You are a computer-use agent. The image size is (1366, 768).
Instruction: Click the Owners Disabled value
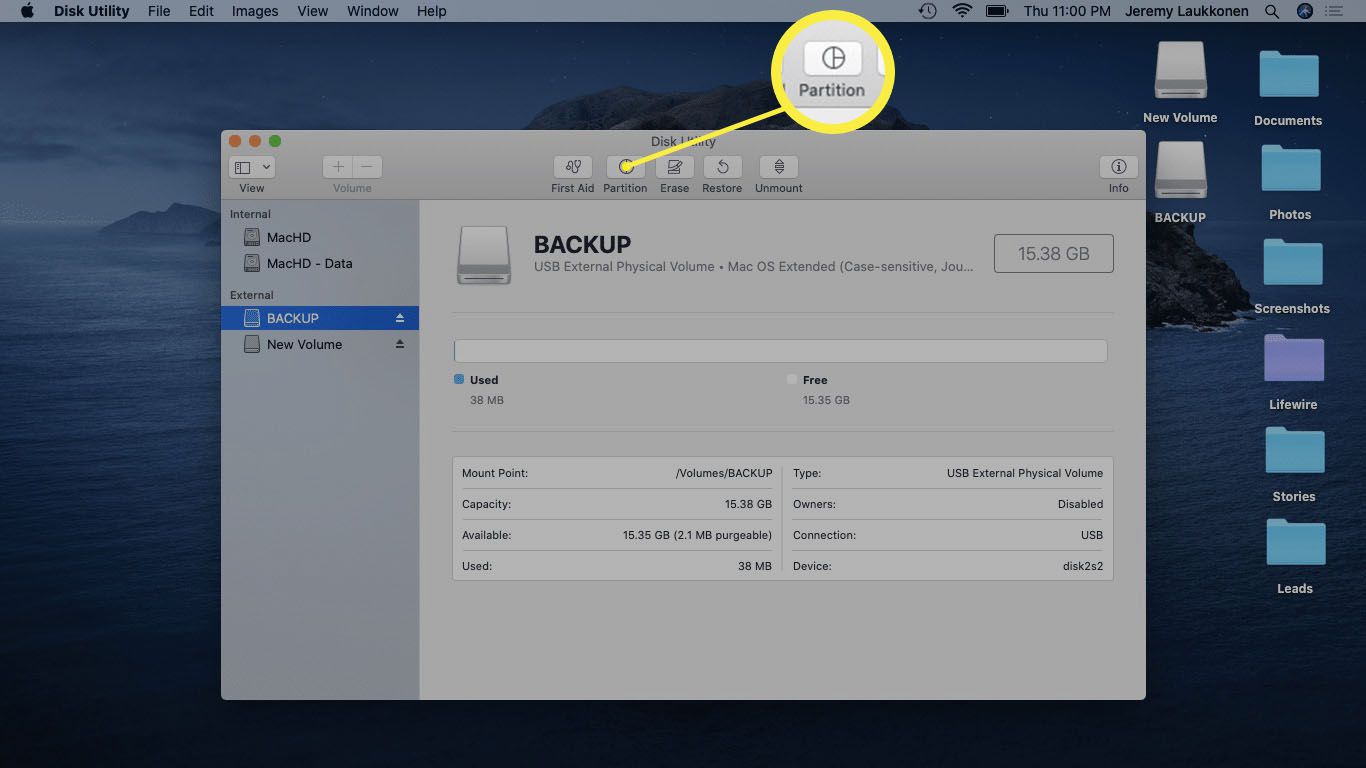click(x=1080, y=504)
